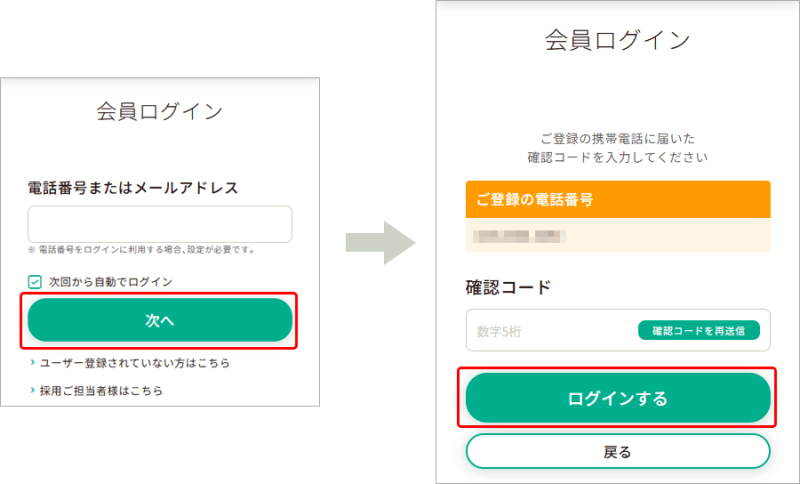Click the blurred registered phone number
The height and width of the screenshot is (484, 800).
(x=522, y=238)
